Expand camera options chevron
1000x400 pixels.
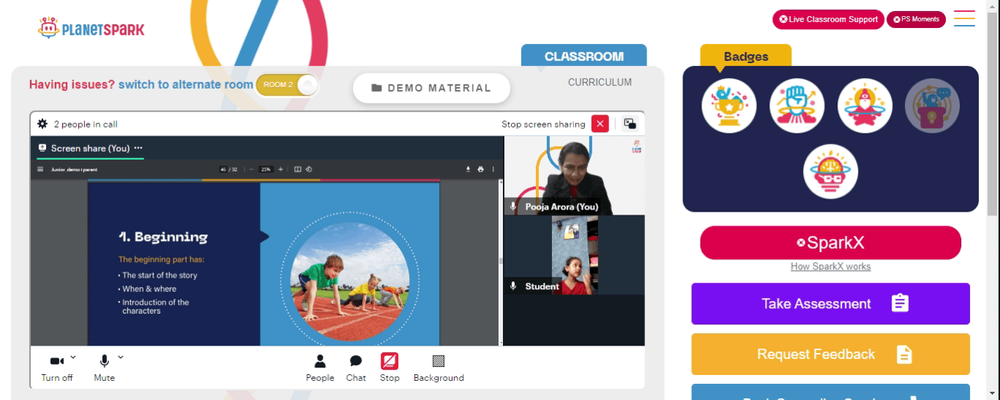pyautogui.click(x=73, y=357)
